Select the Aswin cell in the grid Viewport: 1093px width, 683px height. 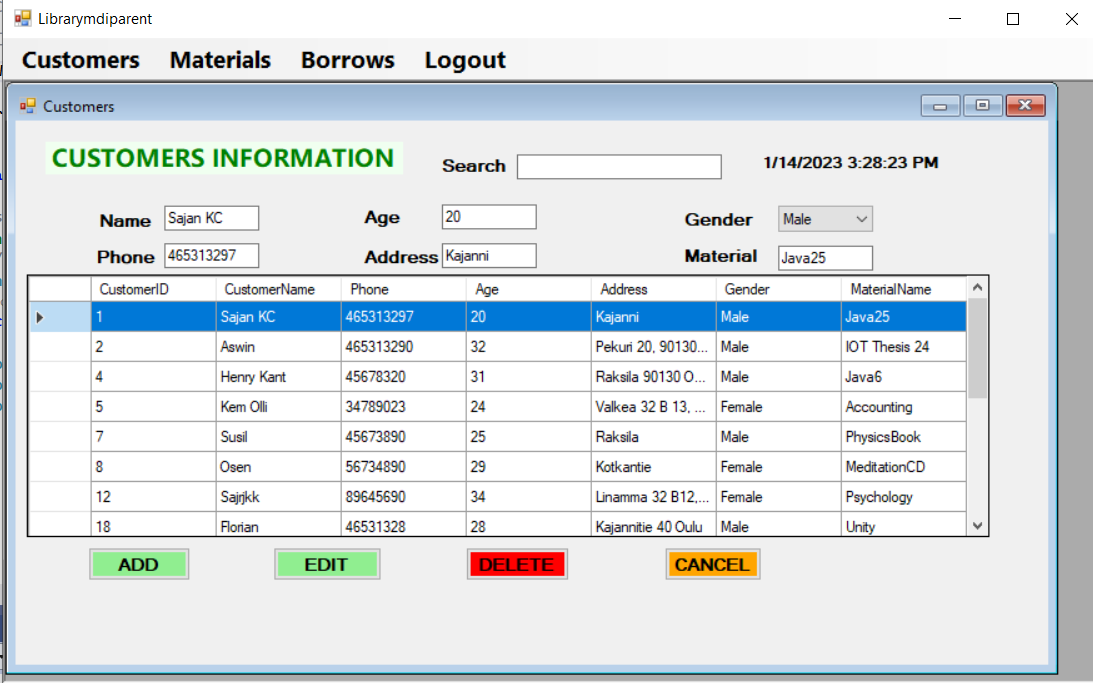click(x=278, y=346)
